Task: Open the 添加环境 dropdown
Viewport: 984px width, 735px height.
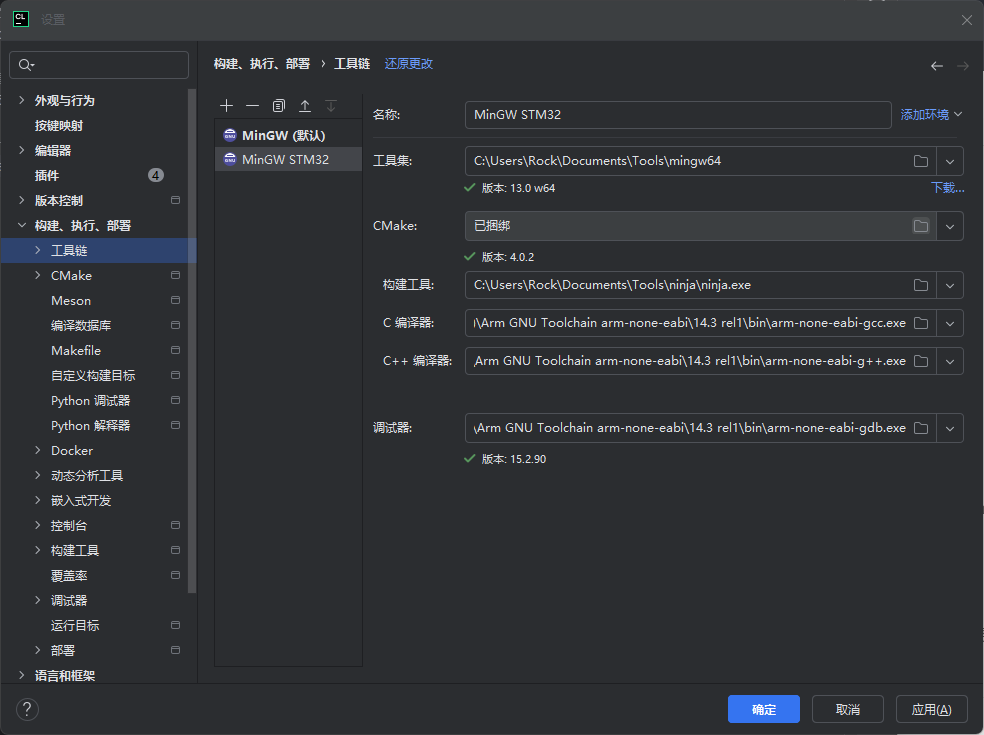Action: tap(931, 114)
